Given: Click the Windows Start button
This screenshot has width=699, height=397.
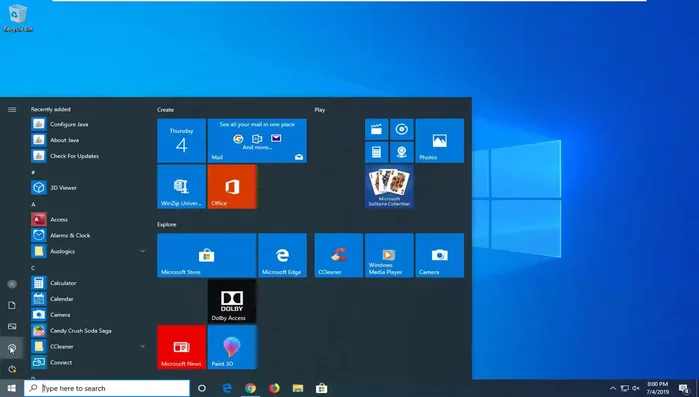Looking at the screenshot, I should click(12, 389).
